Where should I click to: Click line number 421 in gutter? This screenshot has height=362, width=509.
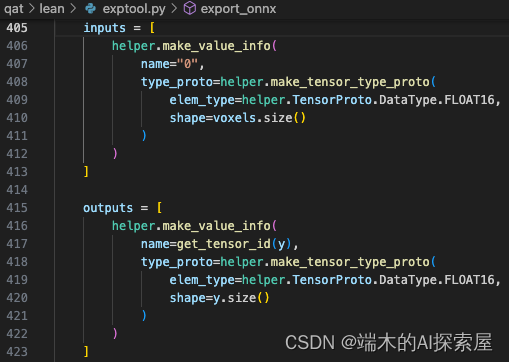pos(17,316)
